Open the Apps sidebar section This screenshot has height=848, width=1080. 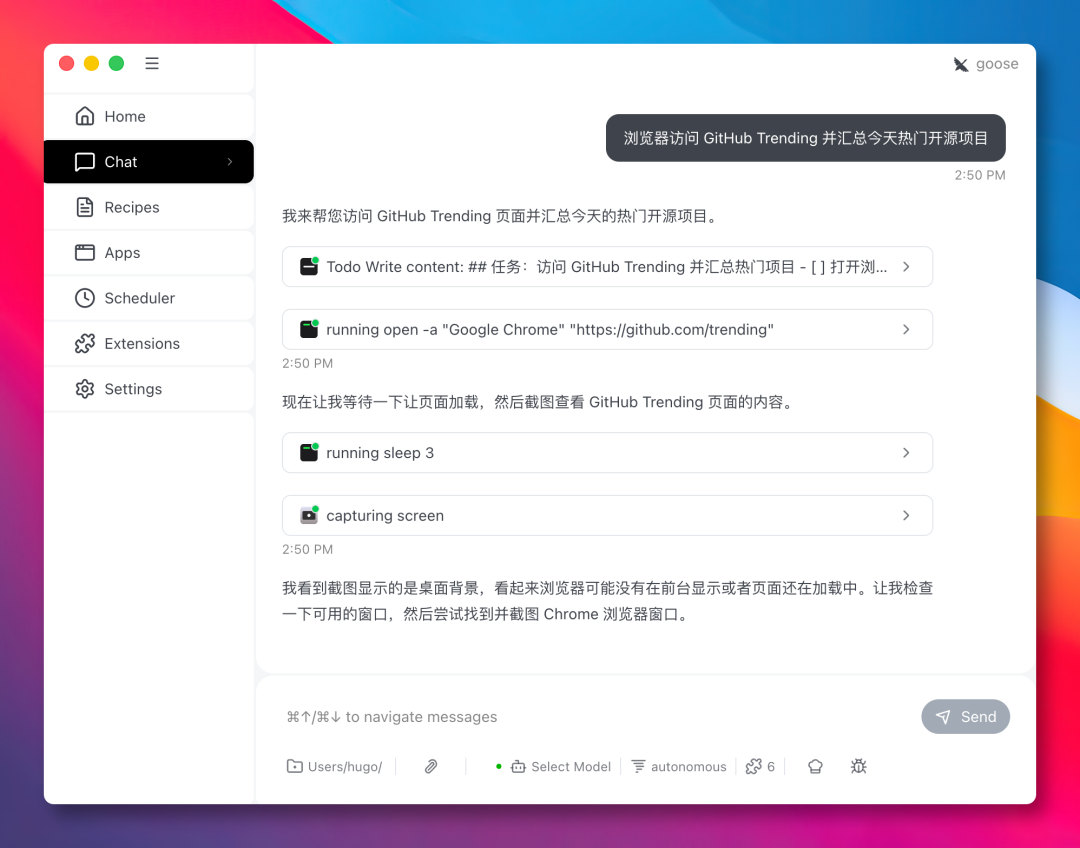pyautogui.click(x=122, y=253)
